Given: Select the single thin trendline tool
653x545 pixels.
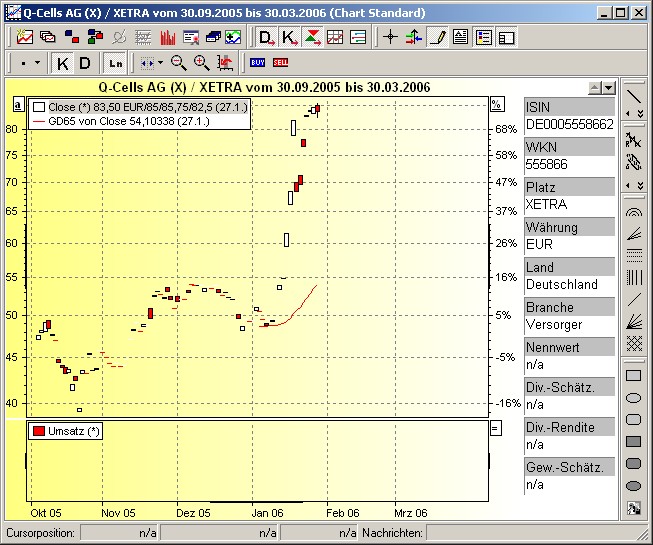Looking at the screenshot, I should click(634, 299).
